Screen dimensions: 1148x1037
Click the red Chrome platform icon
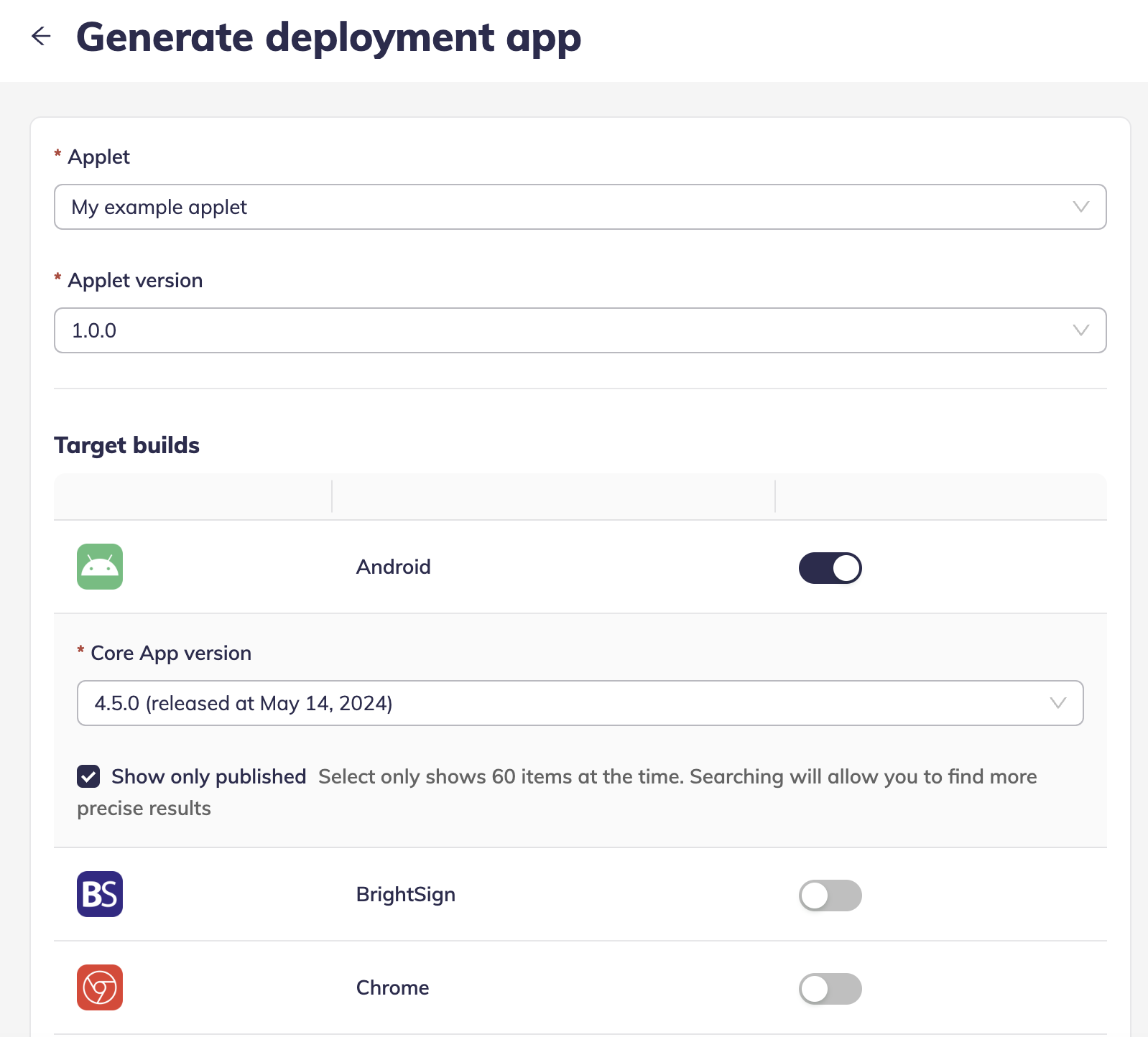100,987
